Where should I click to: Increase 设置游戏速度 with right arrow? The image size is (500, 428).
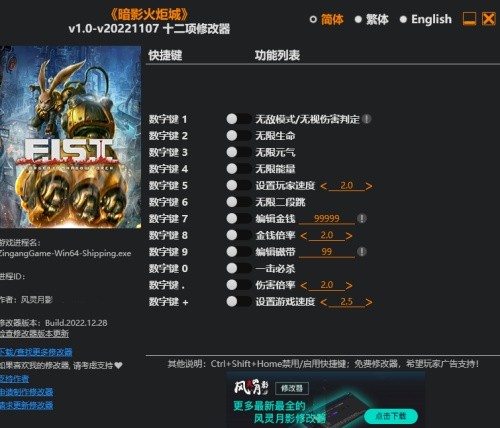(368, 302)
